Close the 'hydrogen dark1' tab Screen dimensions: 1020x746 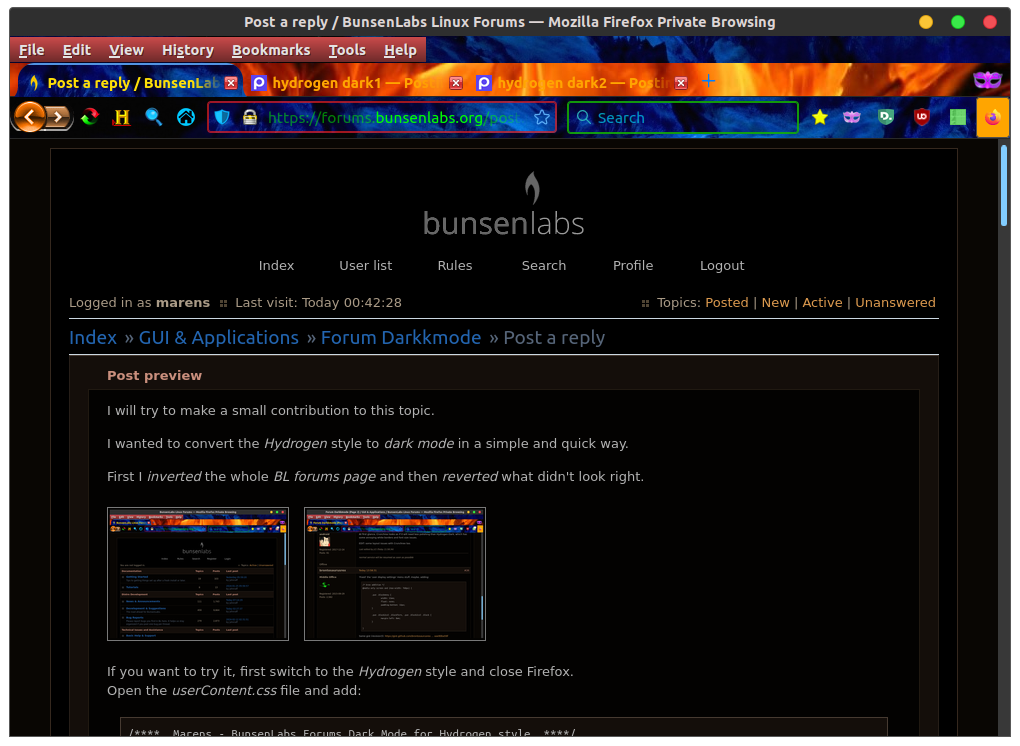pos(456,83)
